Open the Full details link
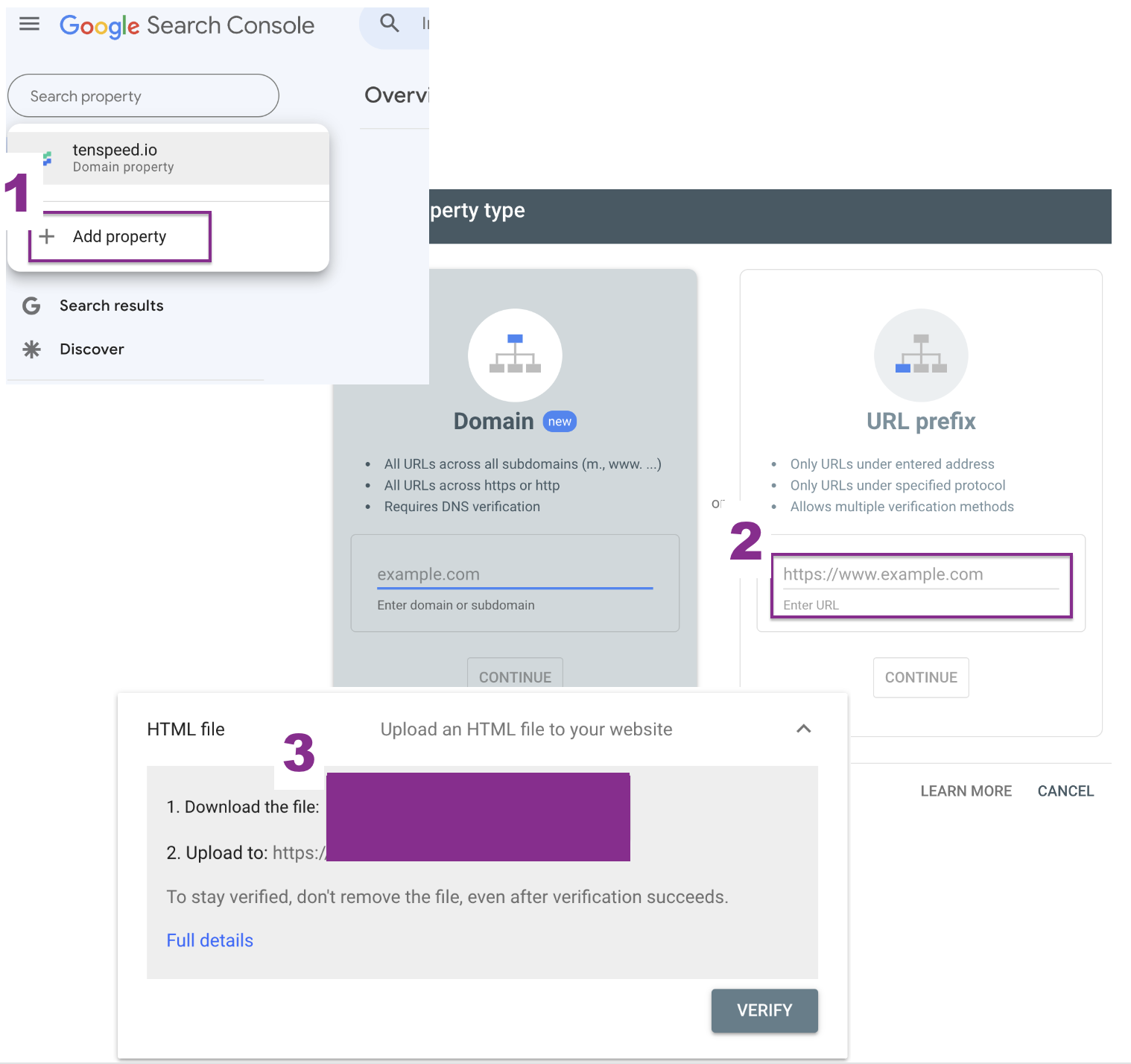This screenshot has height=1064, width=1131. (x=209, y=940)
